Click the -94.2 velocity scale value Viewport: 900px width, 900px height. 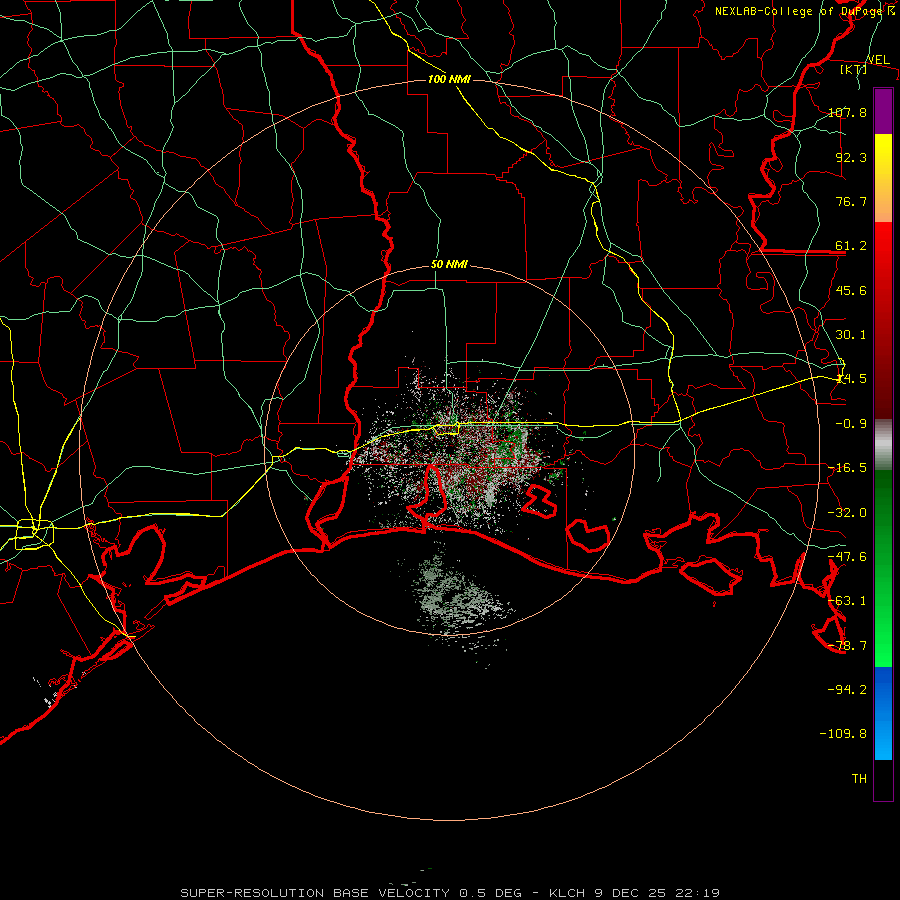[x=847, y=689]
